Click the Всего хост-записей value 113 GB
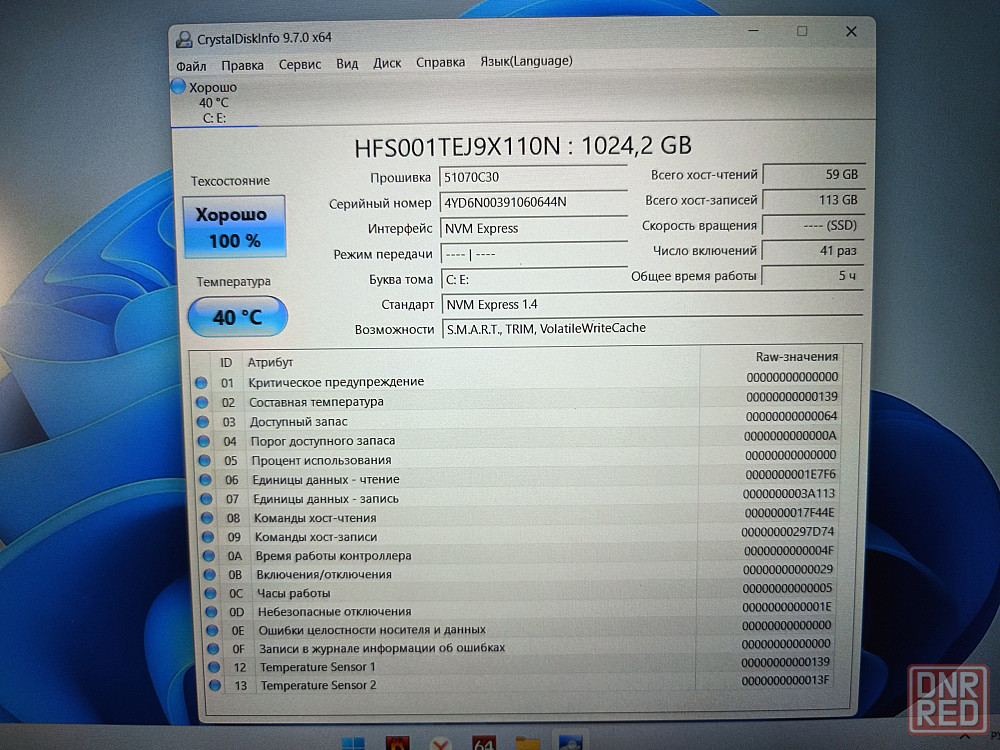The height and width of the screenshot is (750, 1000). pyautogui.click(x=813, y=200)
